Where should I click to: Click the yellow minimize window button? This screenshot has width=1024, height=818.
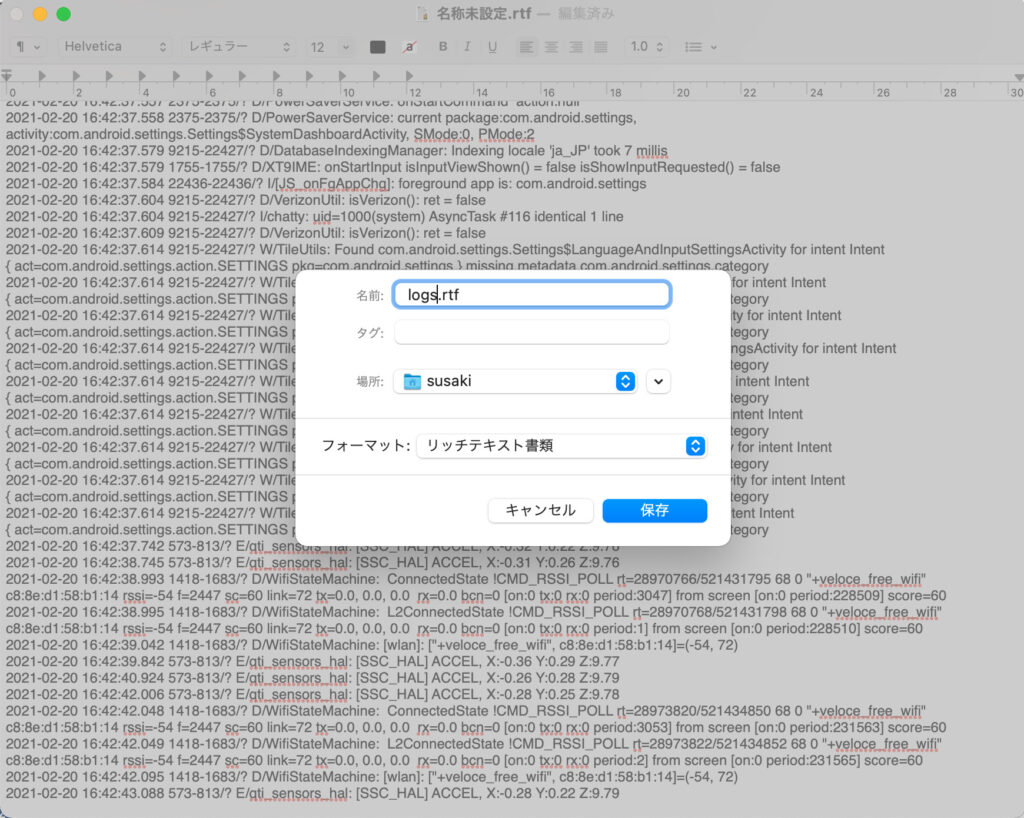[40, 14]
